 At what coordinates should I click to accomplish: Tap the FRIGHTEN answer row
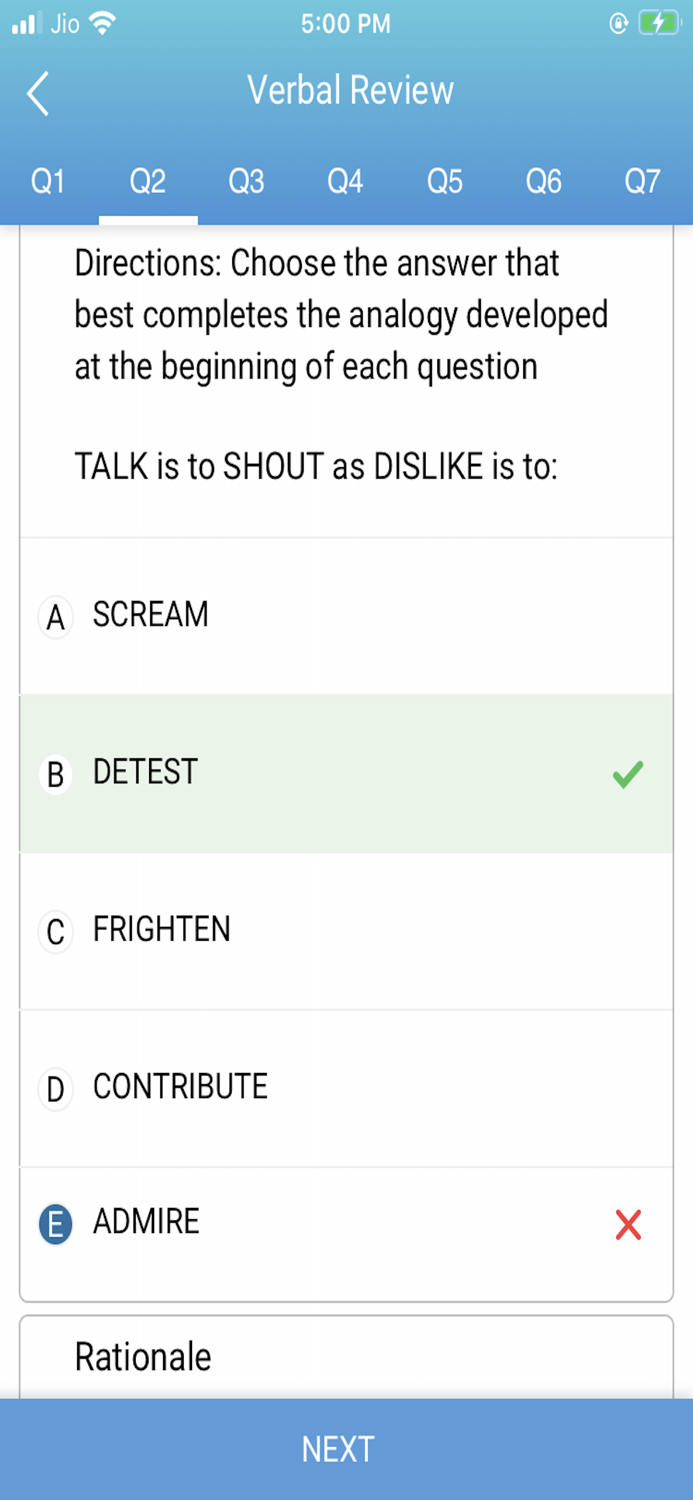(346, 930)
